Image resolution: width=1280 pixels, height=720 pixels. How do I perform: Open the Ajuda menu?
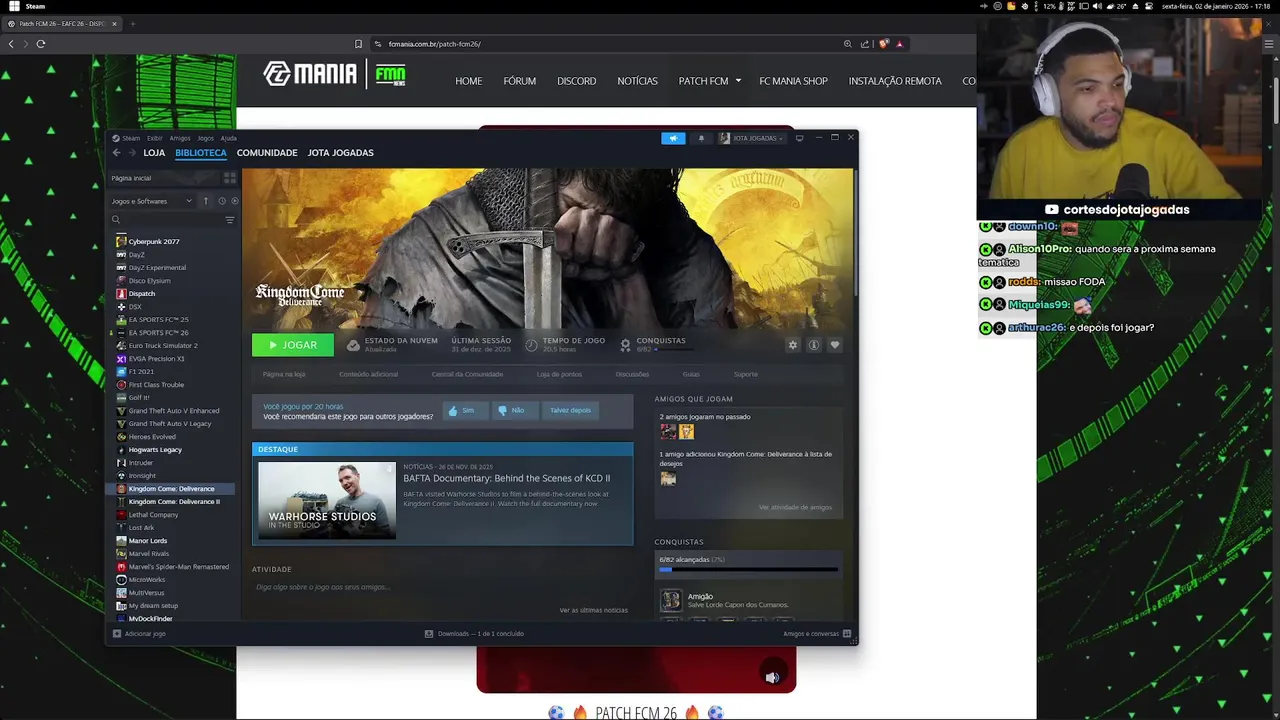click(229, 138)
